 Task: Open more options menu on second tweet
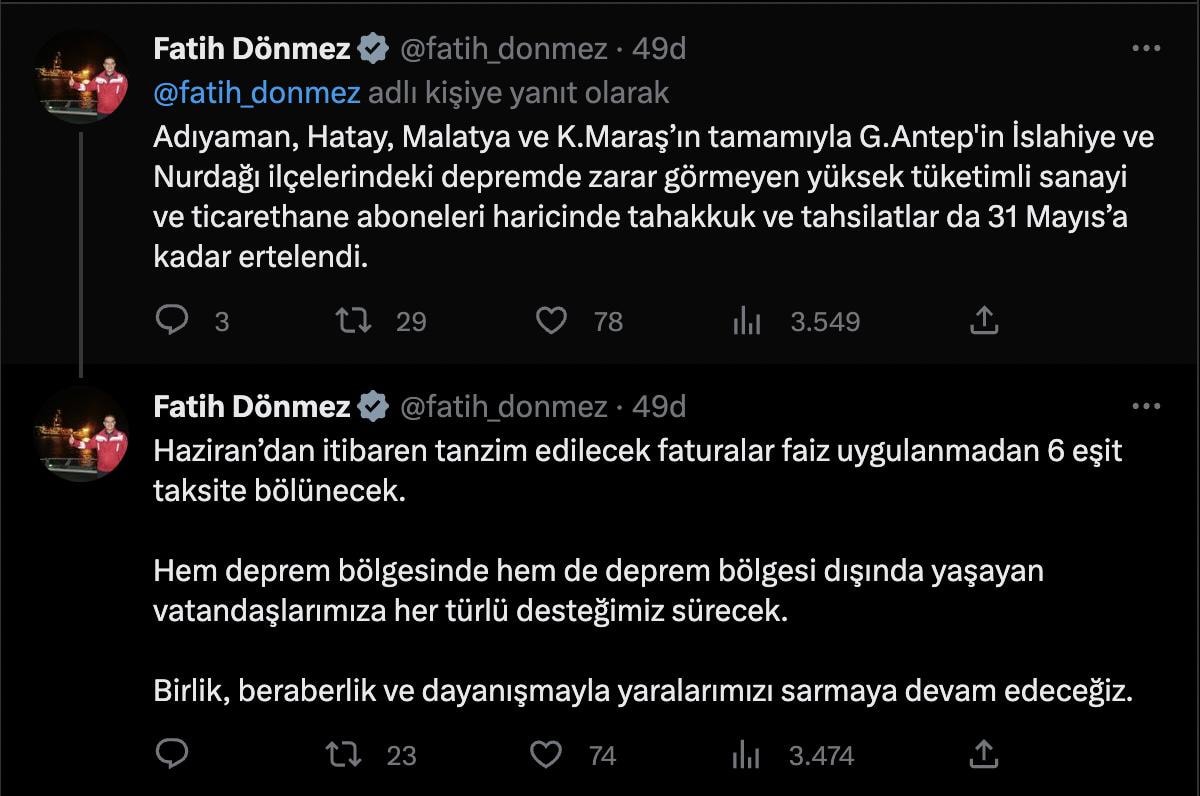1145,406
